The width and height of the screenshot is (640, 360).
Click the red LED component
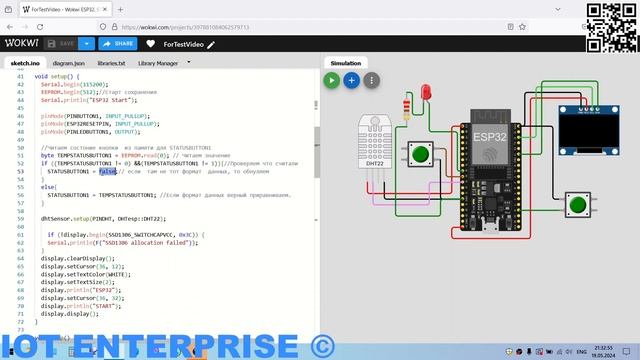[x=426, y=92]
